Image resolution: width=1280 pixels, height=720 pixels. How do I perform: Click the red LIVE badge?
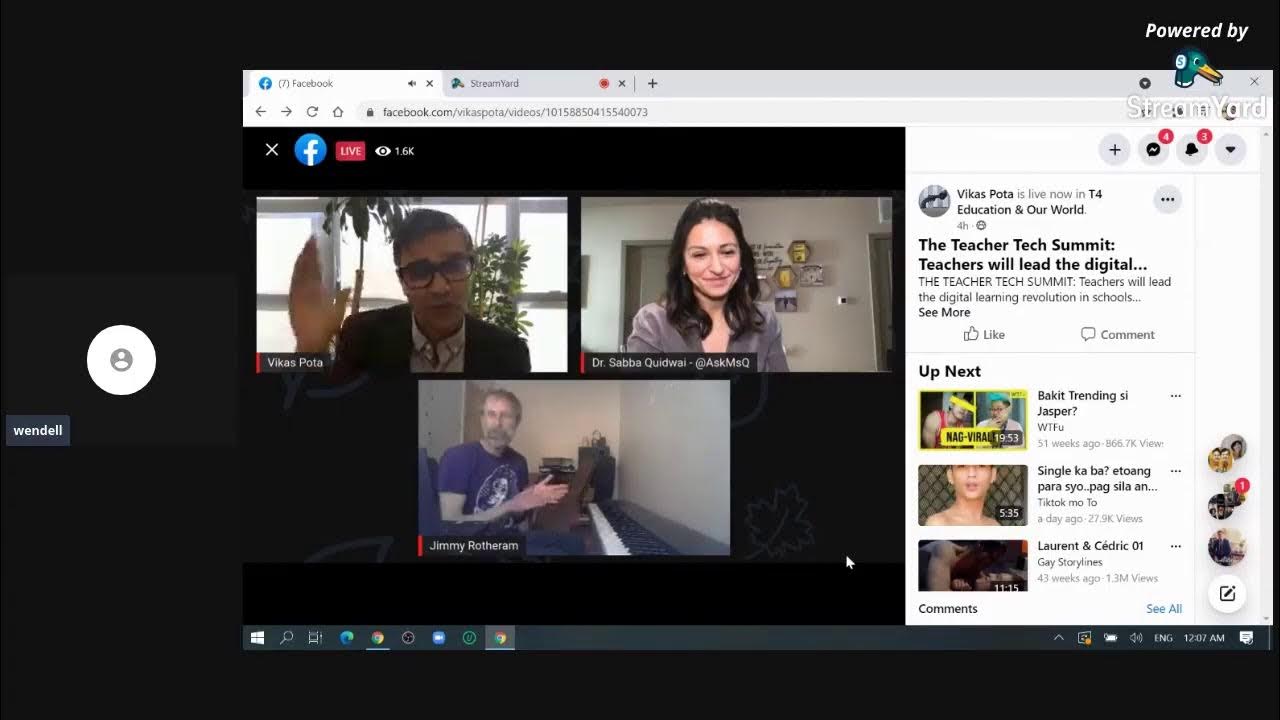click(x=350, y=151)
